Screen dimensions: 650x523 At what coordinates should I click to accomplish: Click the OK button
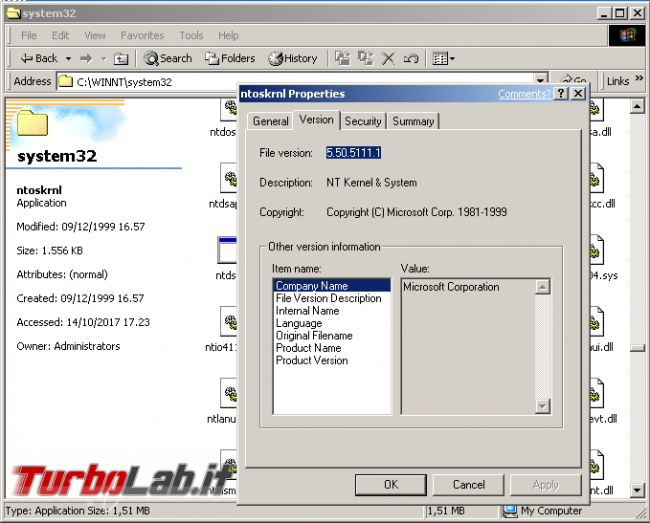pyautogui.click(x=390, y=485)
